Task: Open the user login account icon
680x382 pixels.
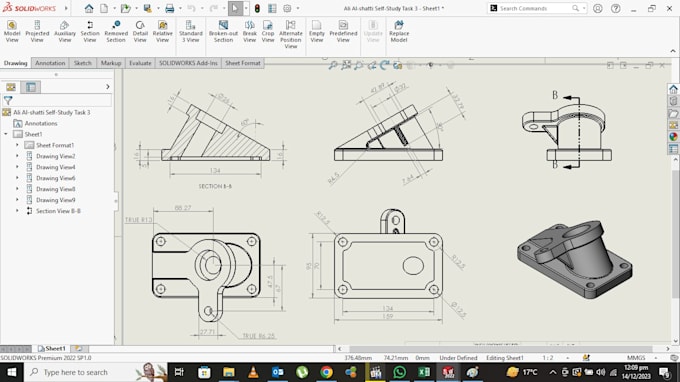Action: 598,8
